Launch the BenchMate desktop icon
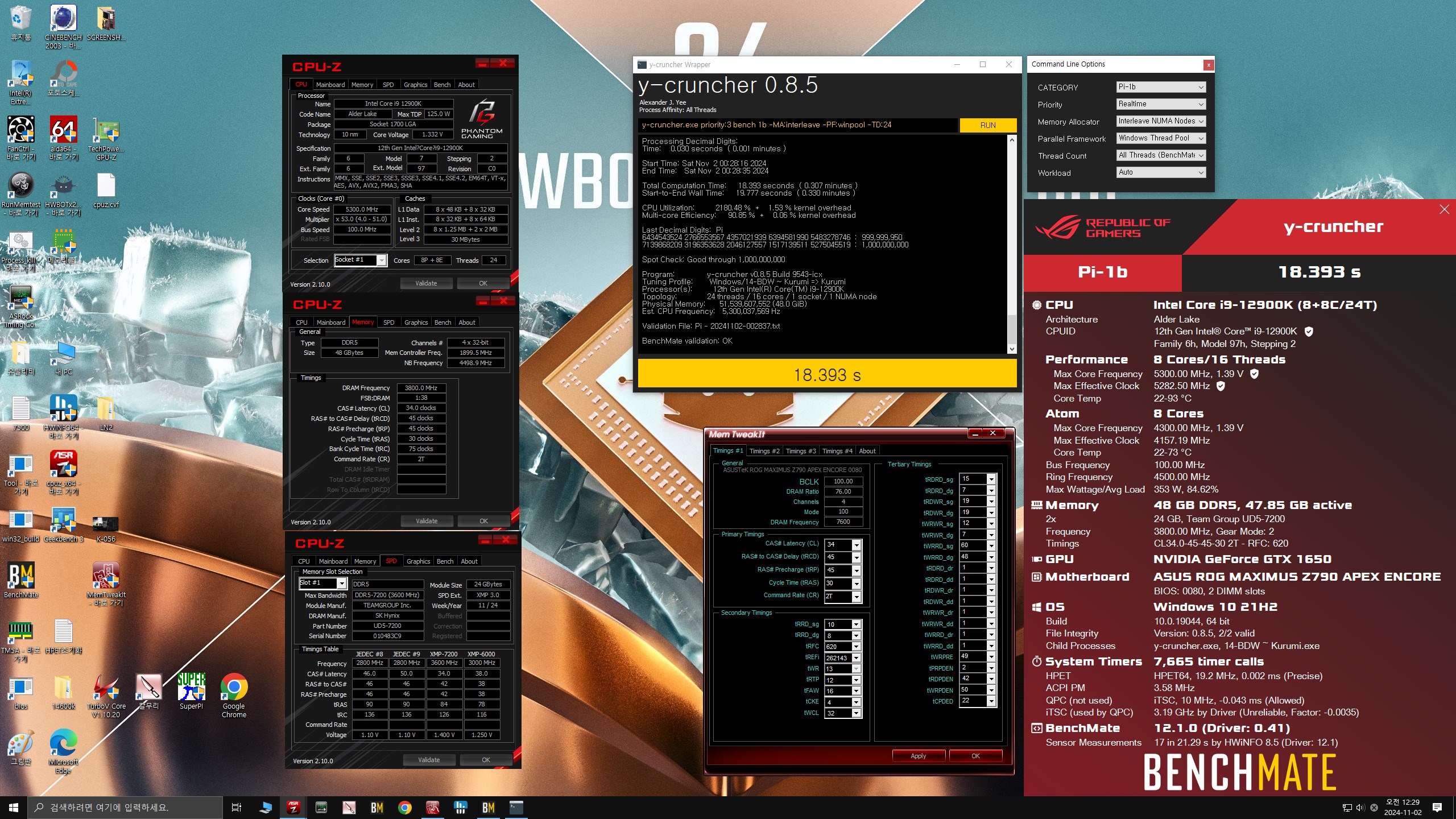Viewport: 1456px width, 819px height. pyautogui.click(x=20, y=581)
